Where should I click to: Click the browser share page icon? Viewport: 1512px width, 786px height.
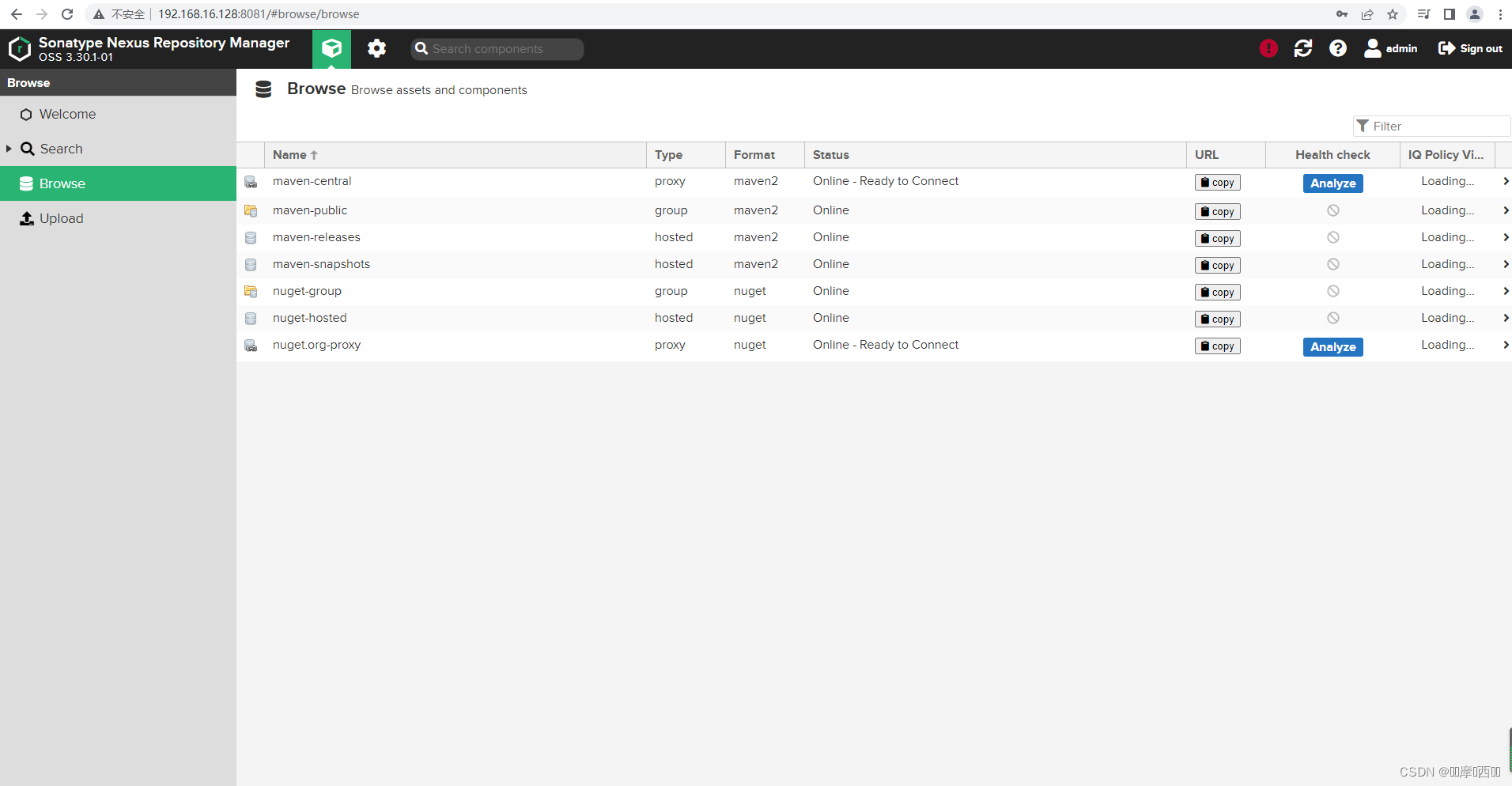click(x=1367, y=14)
